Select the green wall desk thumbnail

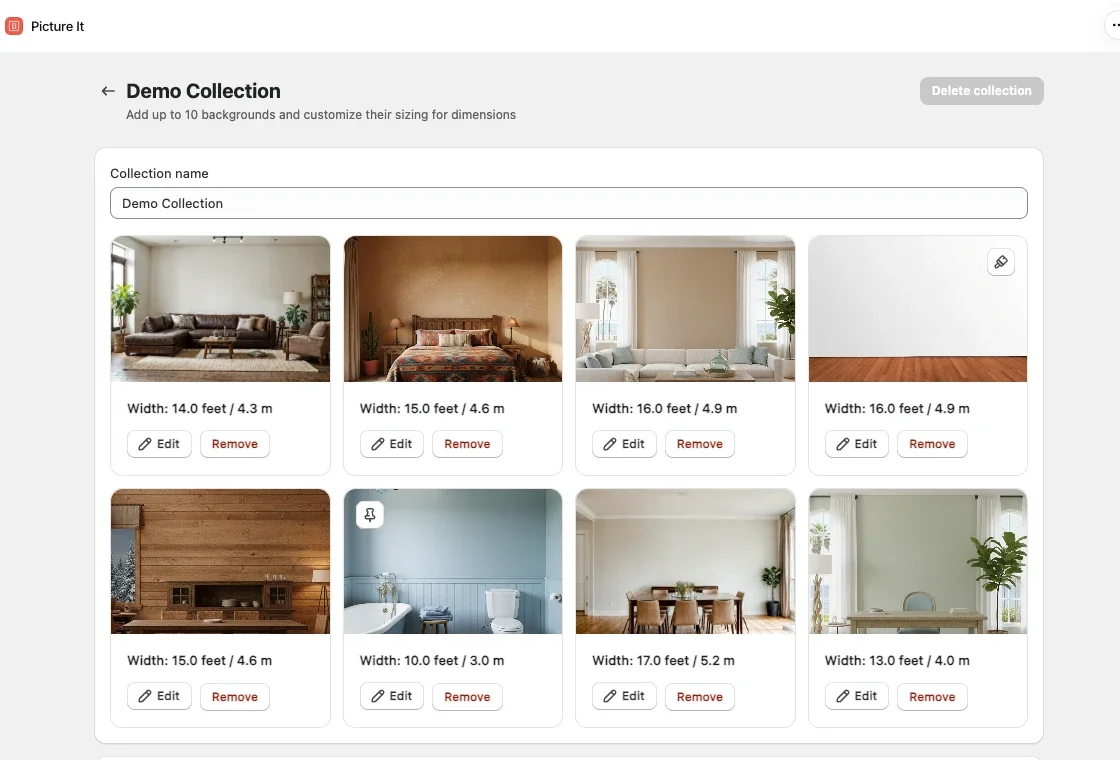918,561
